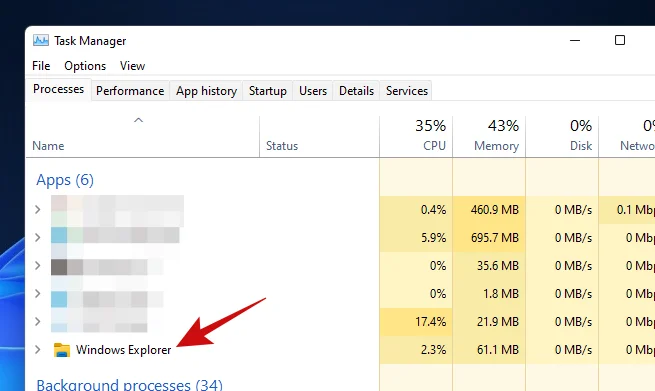Open the Details tab

(356, 91)
